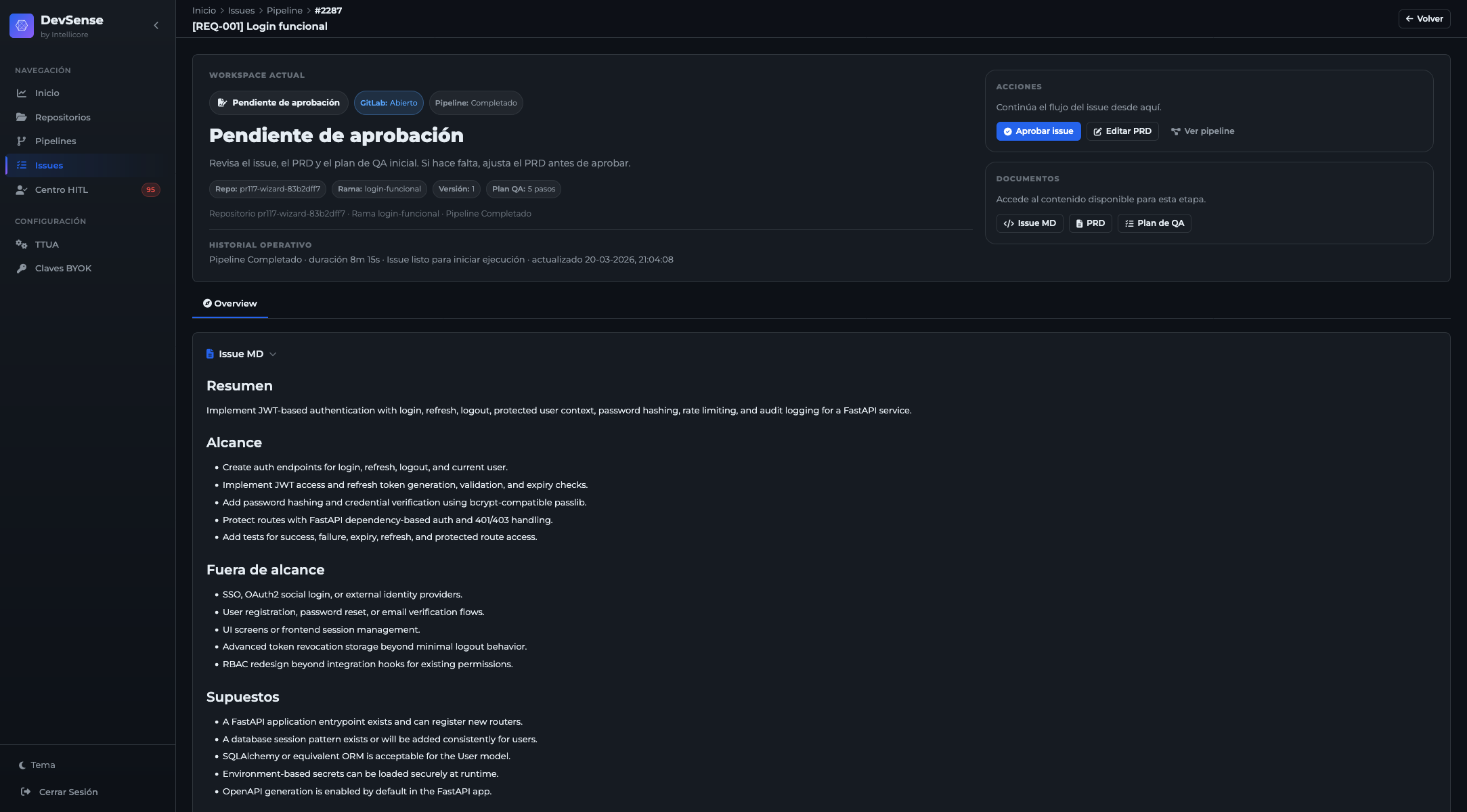Click the Editar PRD button
Screen dimensions: 1467x812
(x=1122, y=131)
